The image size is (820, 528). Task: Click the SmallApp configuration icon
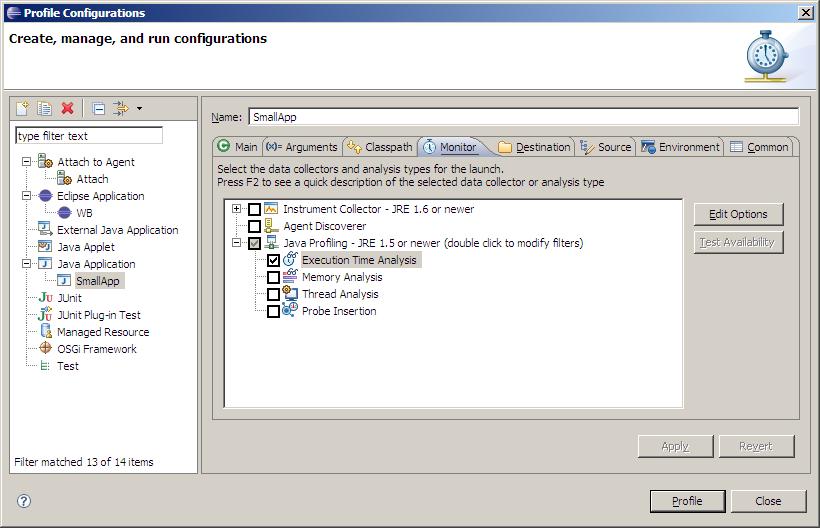[x=64, y=281]
